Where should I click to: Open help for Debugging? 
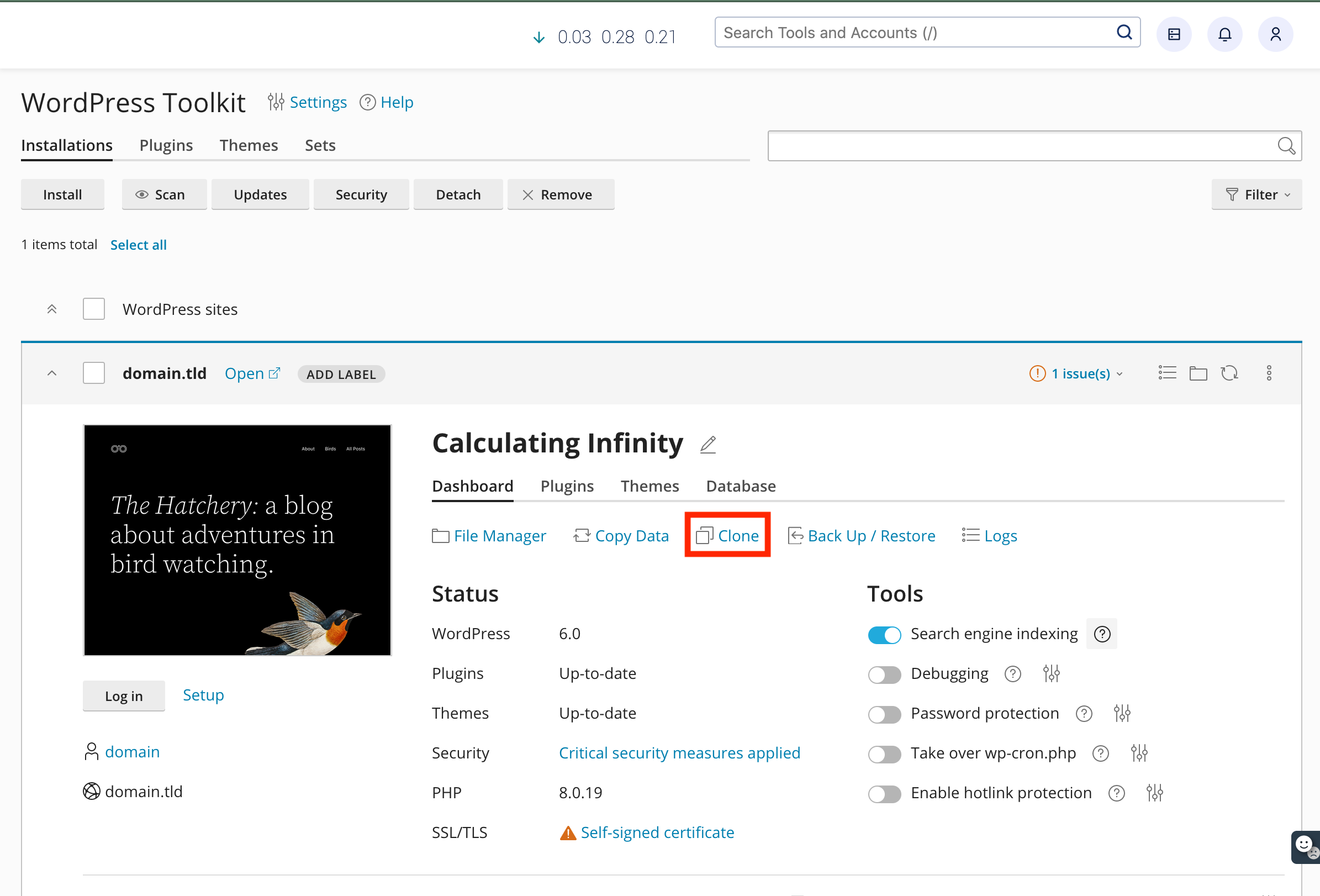click(x=1013, y=674)
